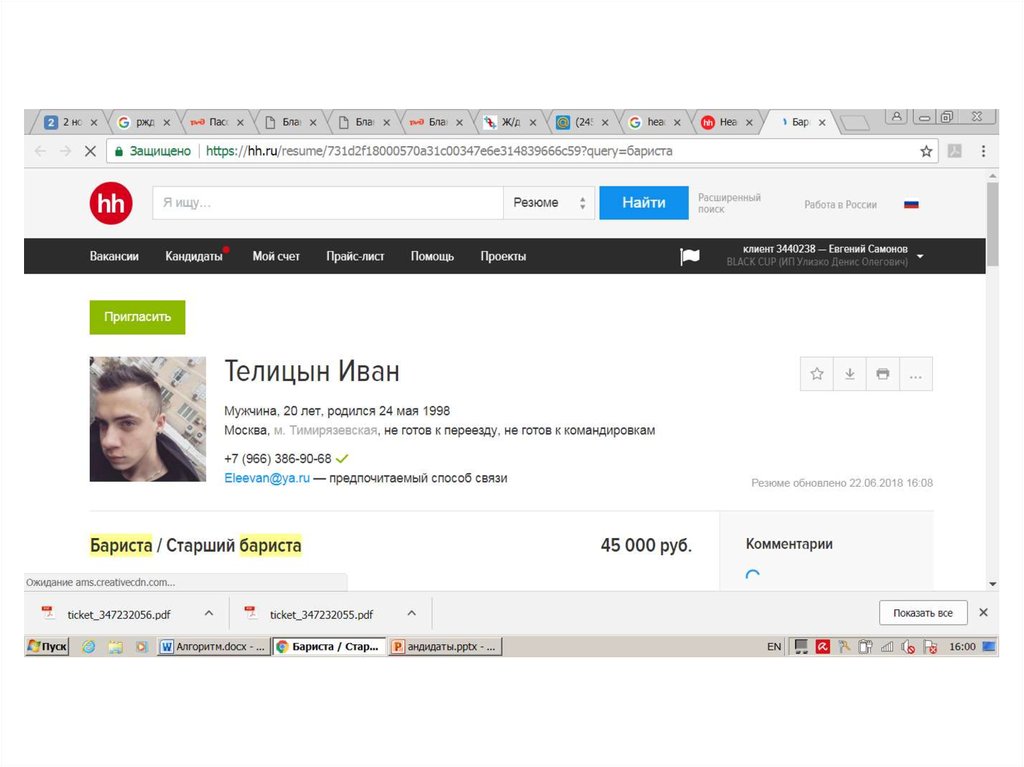Click the hh logo icon
Image resolution: width=1024 pixels, height=767 pixels.
point(110,204)
